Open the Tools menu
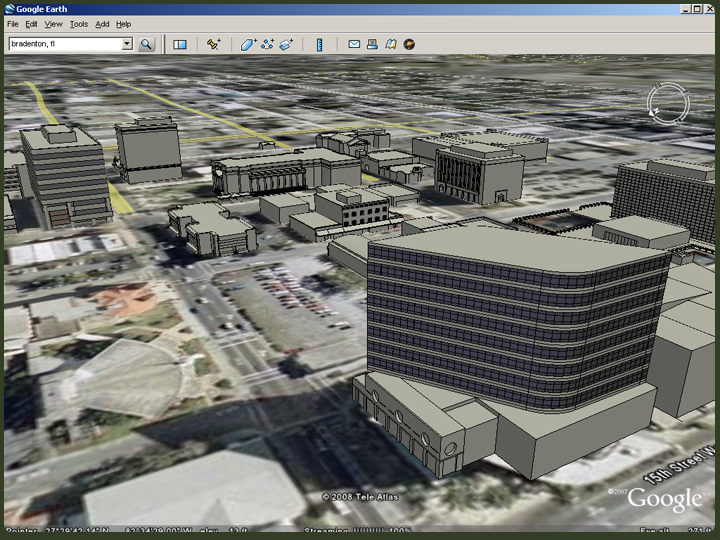Screen dimensions: 720x540 coord(79,24)
